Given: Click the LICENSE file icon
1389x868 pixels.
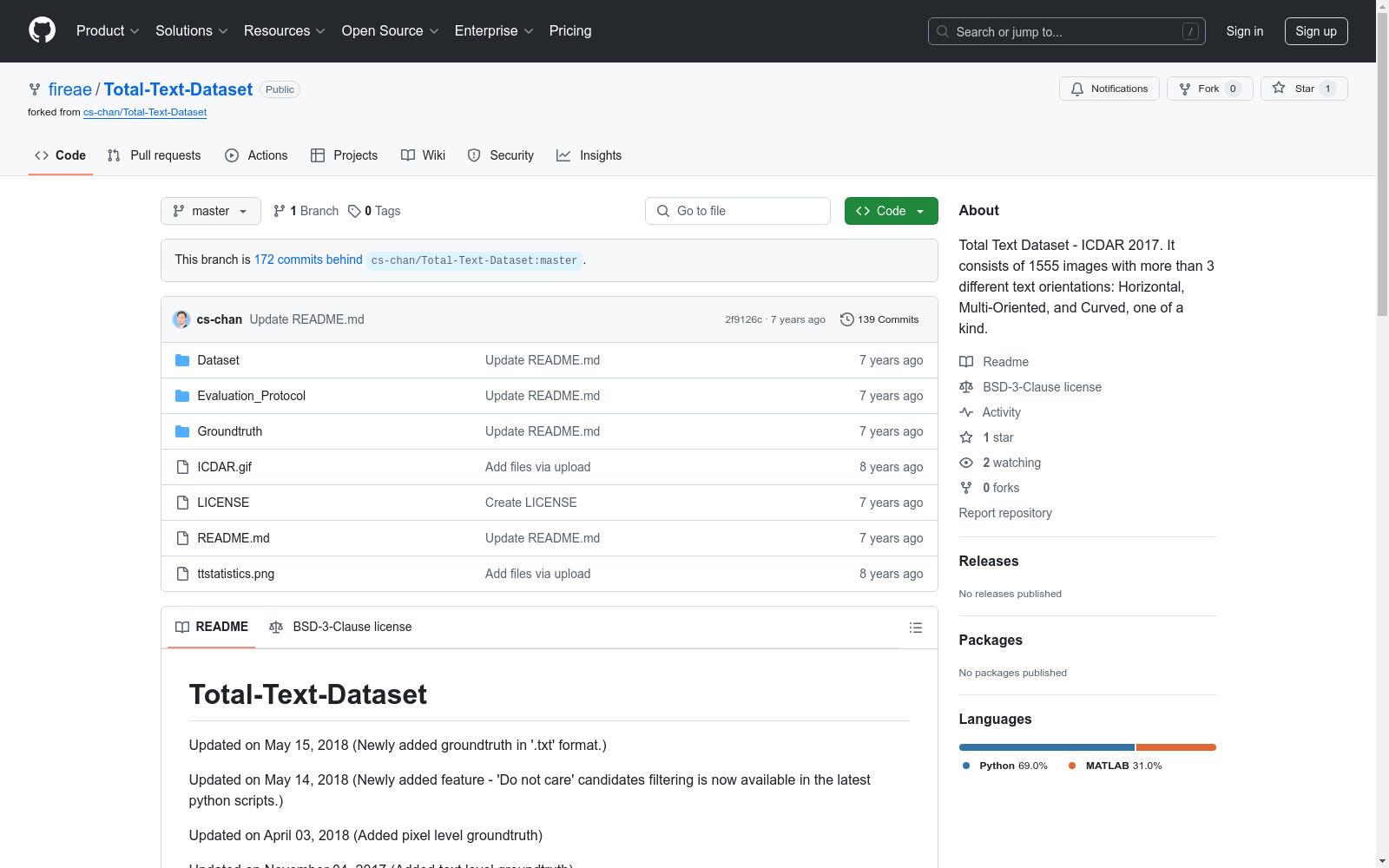Looking at the screenshot, I should (x=182, y=503).
